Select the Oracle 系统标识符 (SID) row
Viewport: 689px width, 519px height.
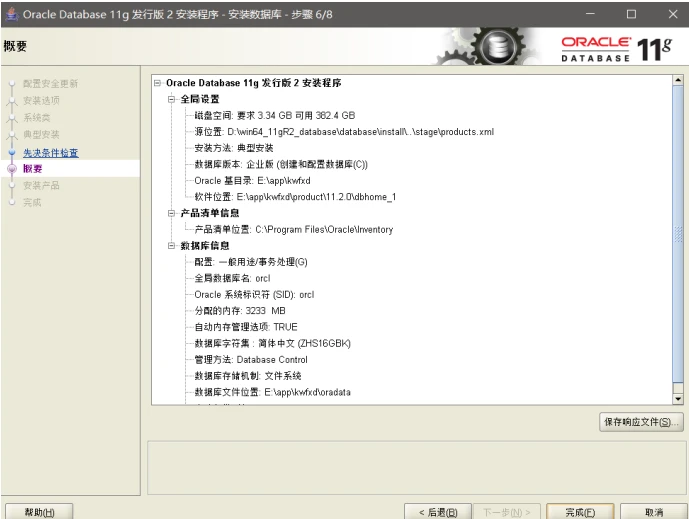coord(254,294)
